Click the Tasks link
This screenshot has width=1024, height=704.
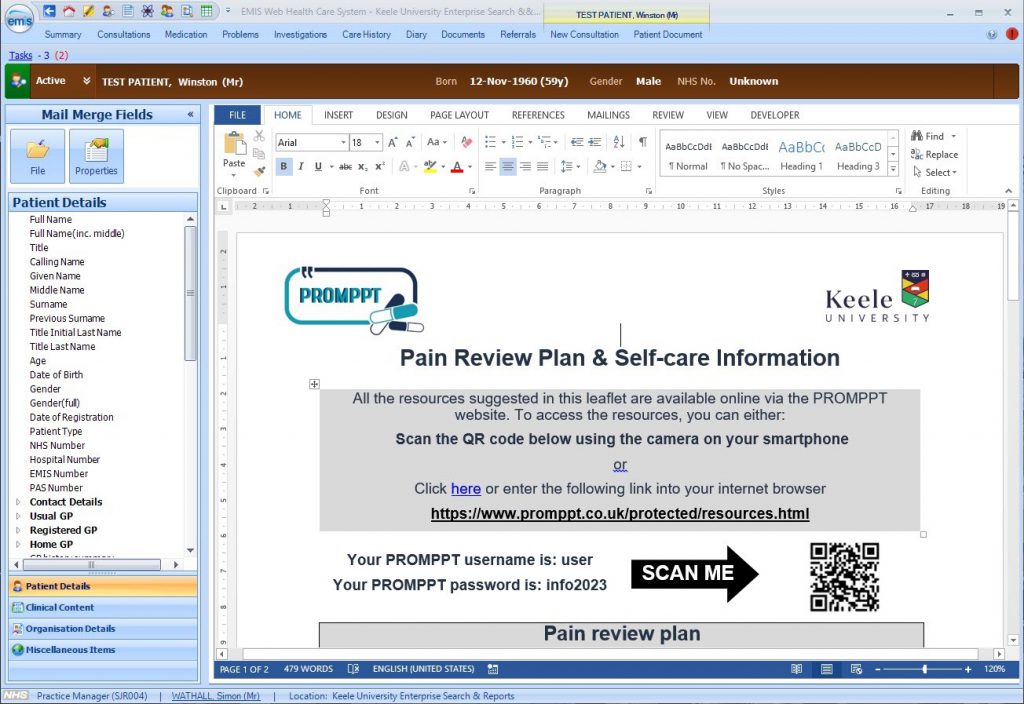coord(20,56)
